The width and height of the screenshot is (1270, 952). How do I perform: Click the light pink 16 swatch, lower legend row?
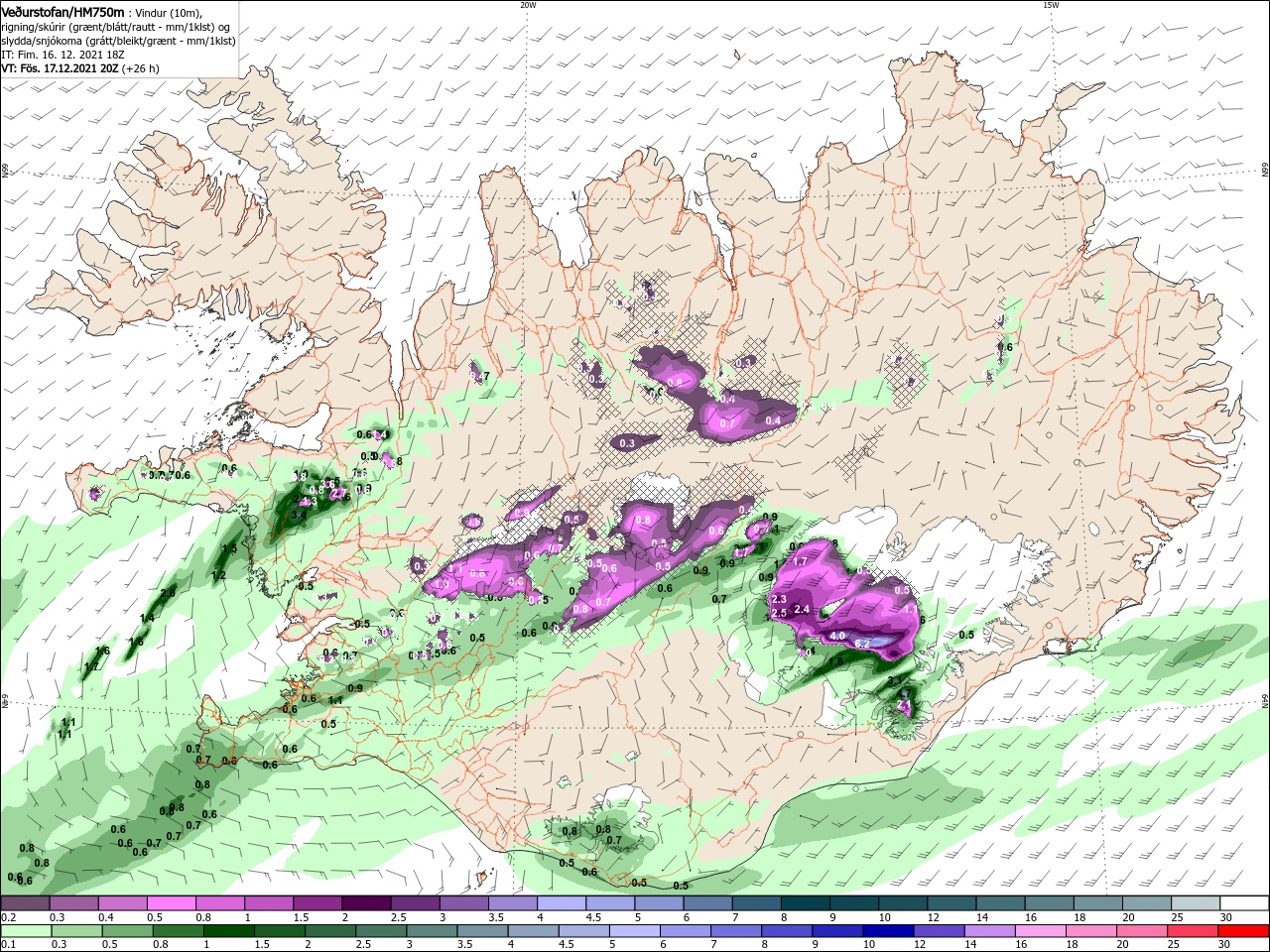pyautogui.click(x=1042, y=931)
